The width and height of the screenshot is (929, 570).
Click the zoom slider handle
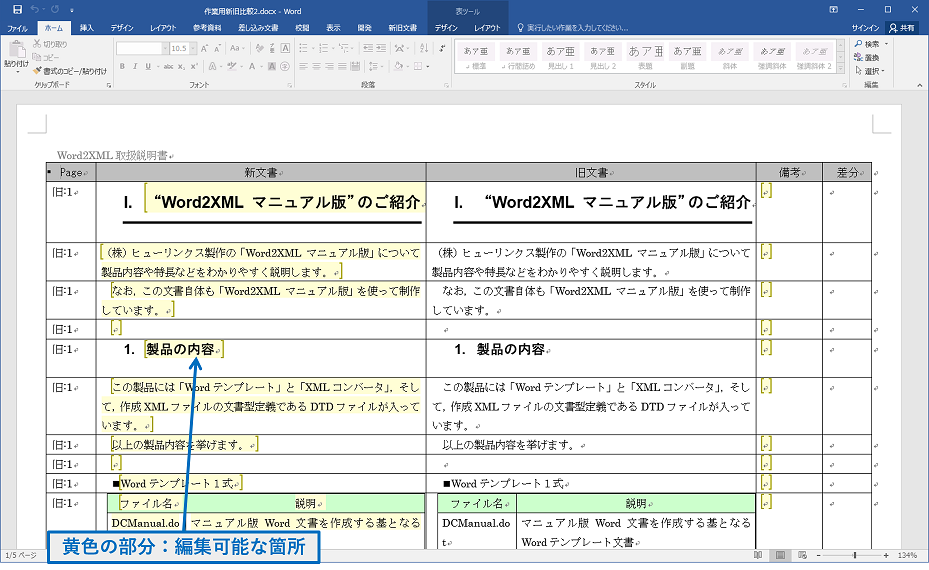click(854, 555)
